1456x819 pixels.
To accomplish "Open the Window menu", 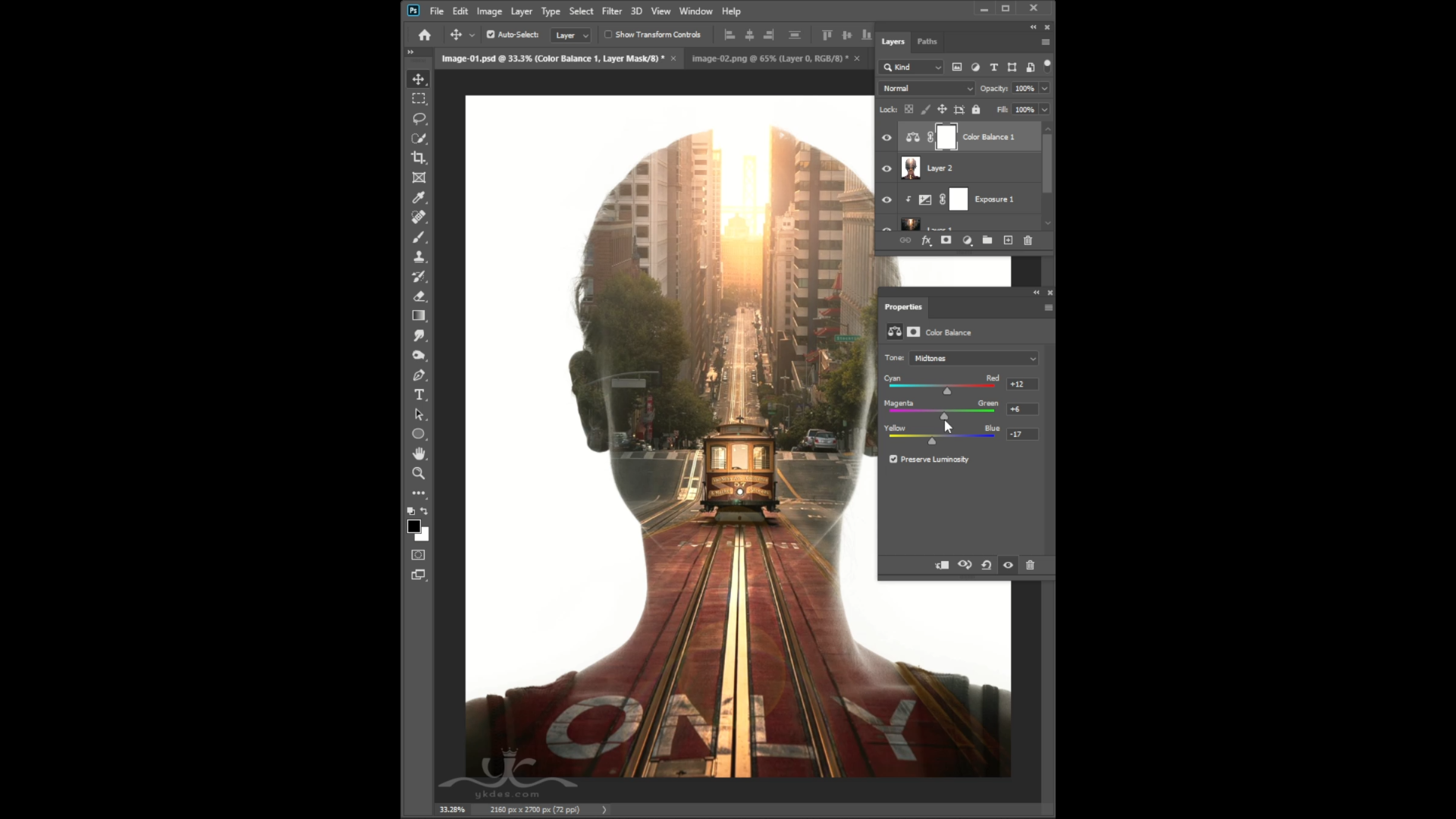I will [695, 11].
